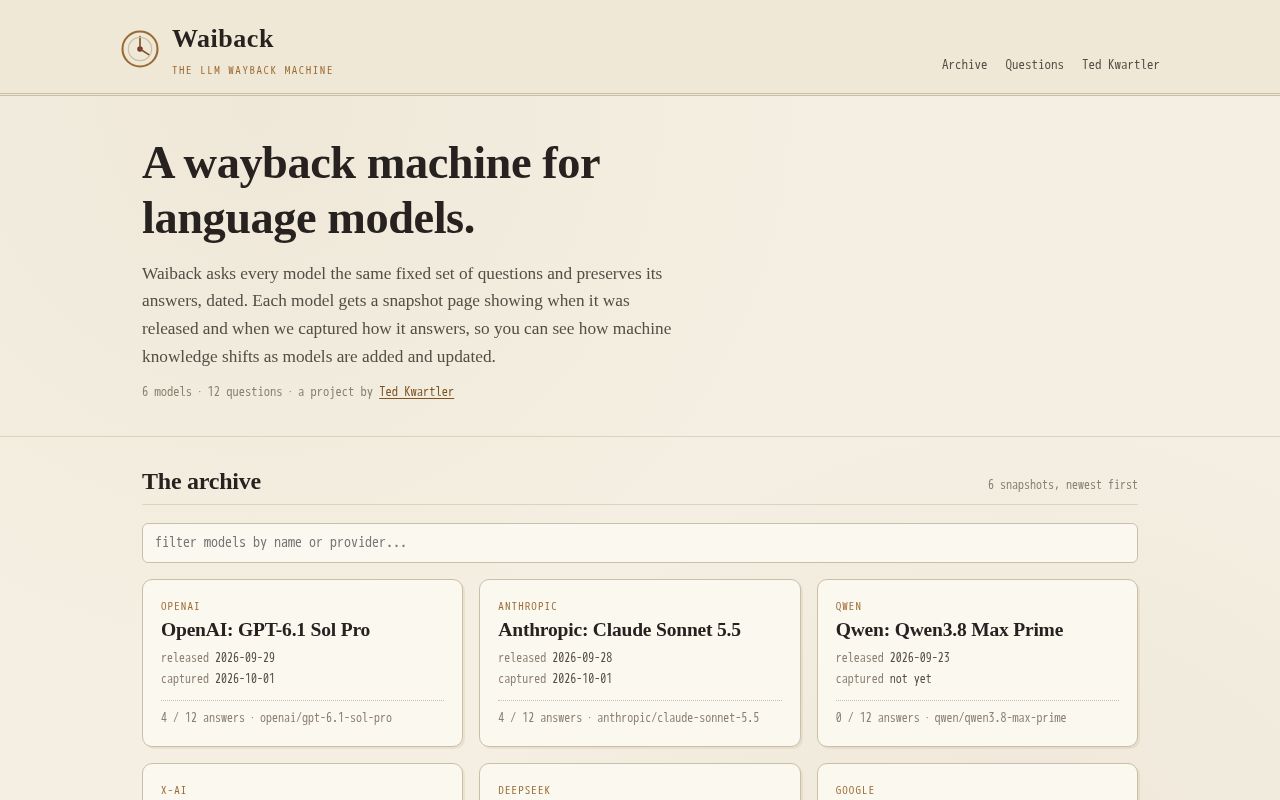Open the Anthropic: Claude Sonnet 5.5 card title

point(619,630)
